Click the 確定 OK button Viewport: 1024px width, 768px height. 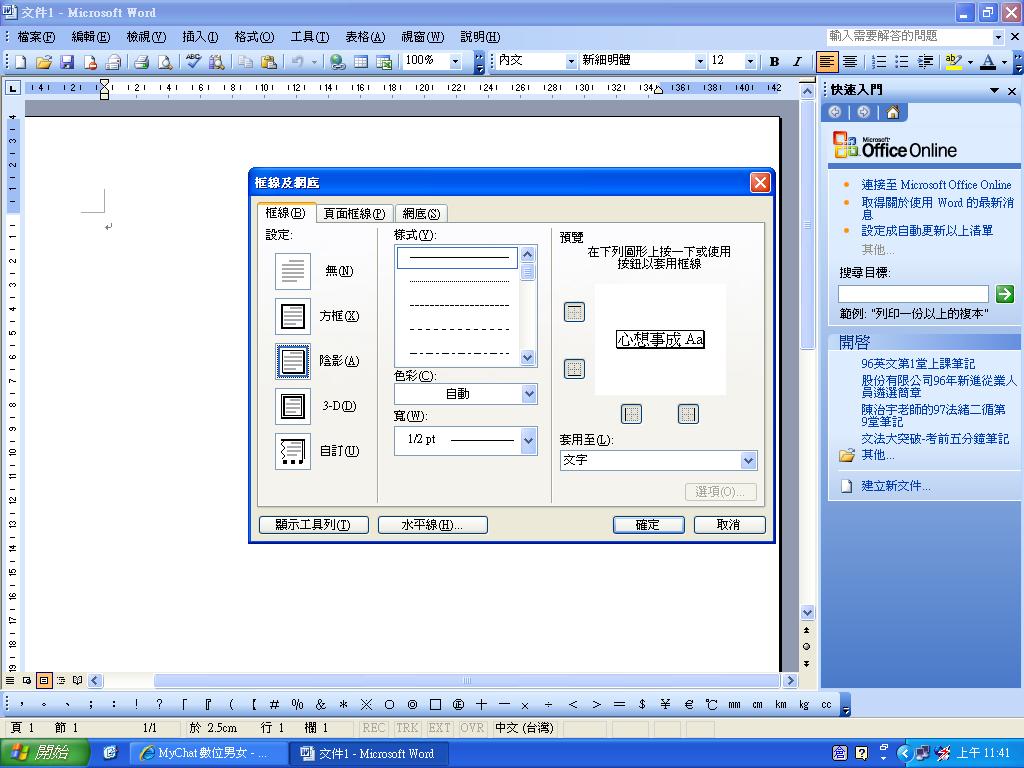coord(648,524)
